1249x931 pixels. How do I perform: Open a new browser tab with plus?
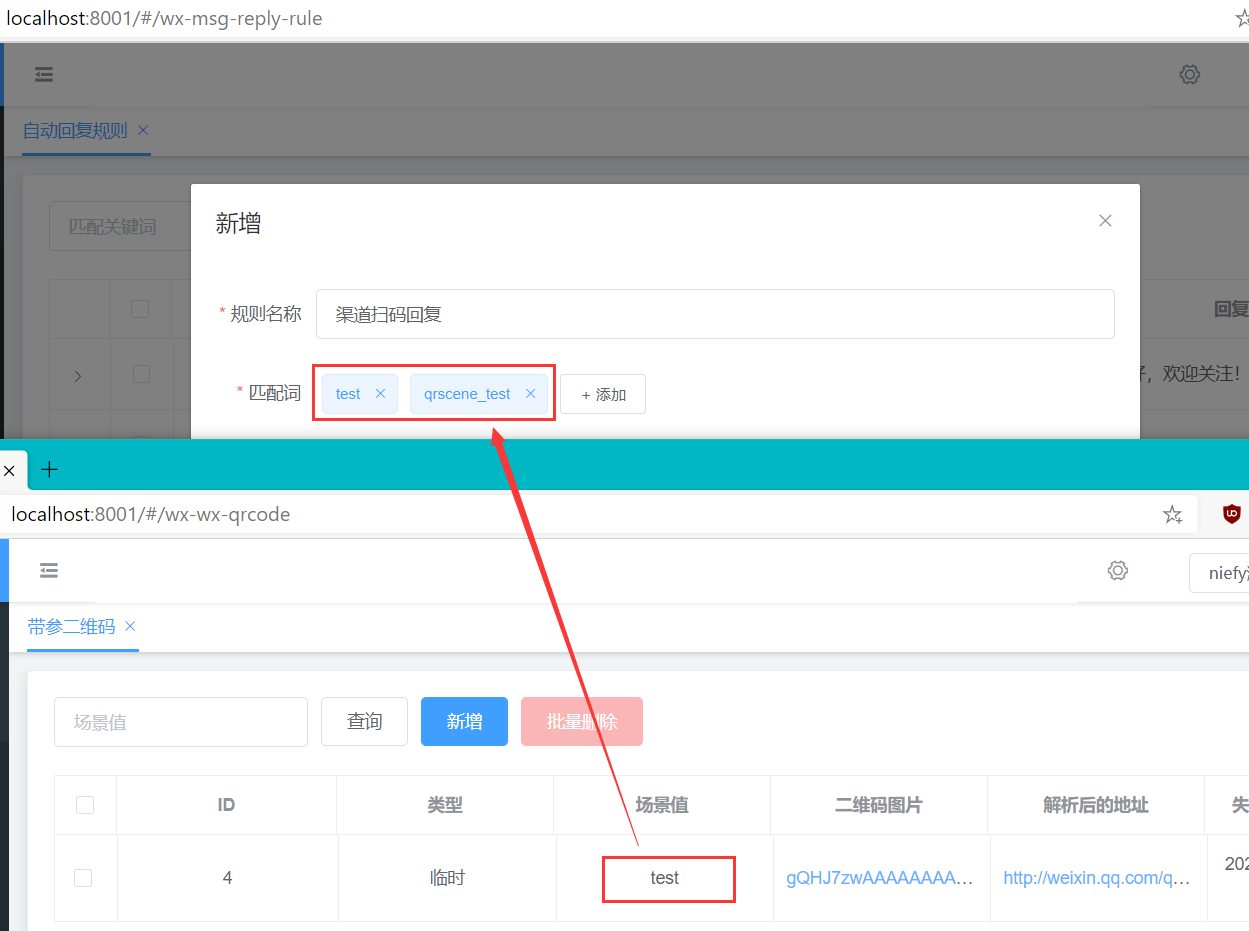click(x=49, y=469)
